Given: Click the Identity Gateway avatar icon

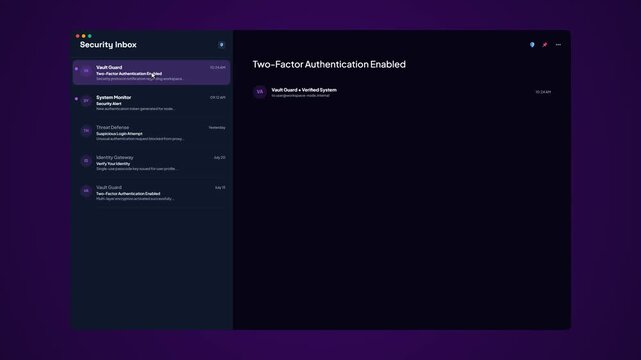Looking at the screenshot, I should [x=86, y=161].
